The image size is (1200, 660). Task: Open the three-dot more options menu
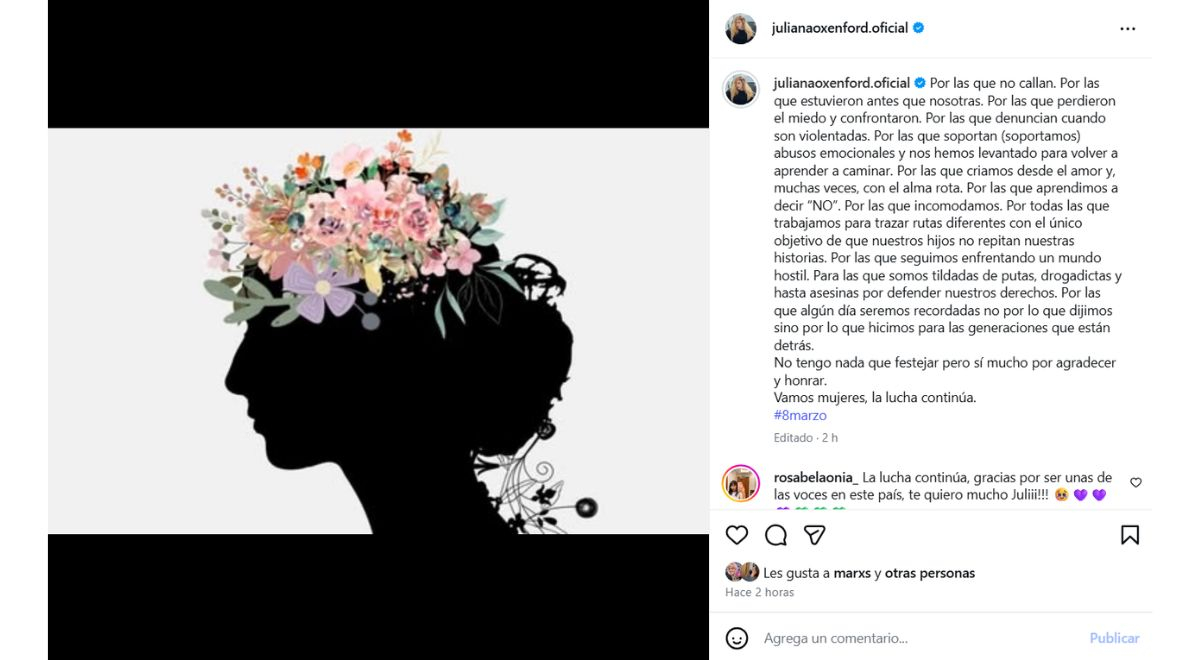click(x=1128, y=29)
